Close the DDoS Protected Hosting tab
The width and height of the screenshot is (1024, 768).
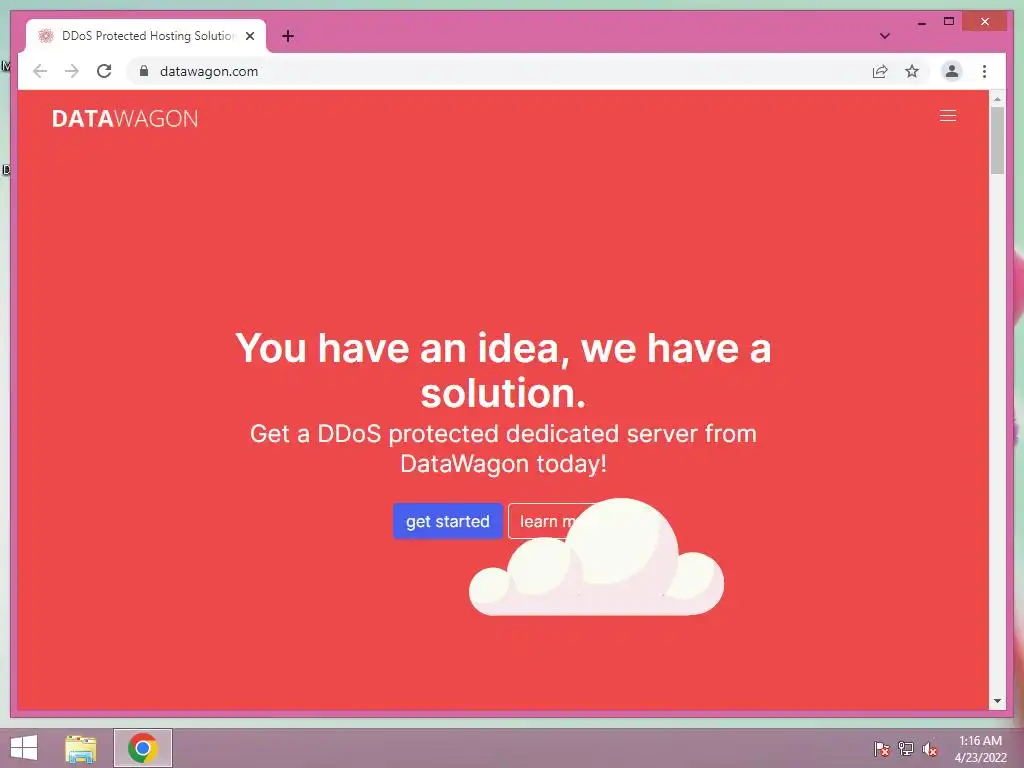click(249, 36)
